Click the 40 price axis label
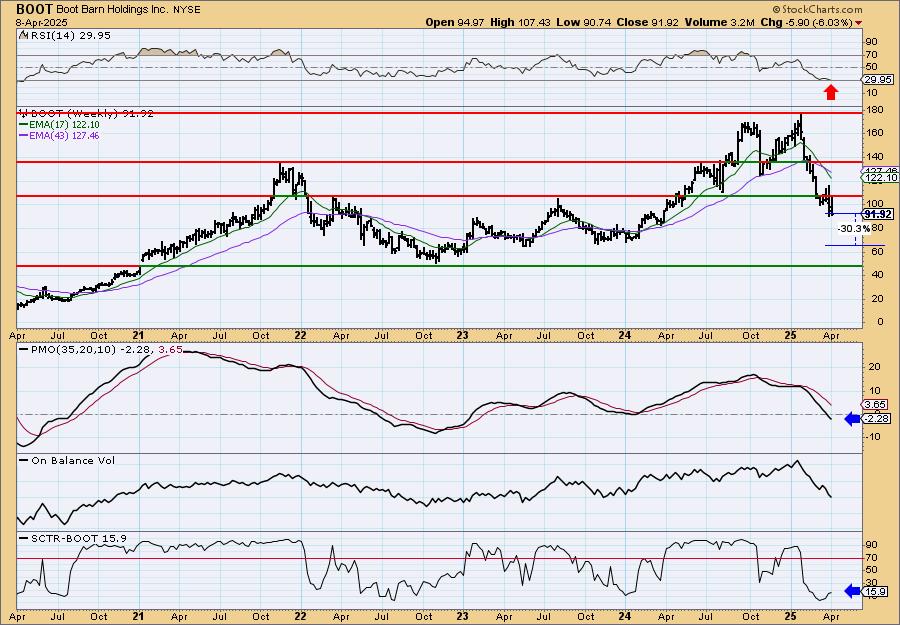The height and width of the screenshot is (625, 900). pos(877,274)
